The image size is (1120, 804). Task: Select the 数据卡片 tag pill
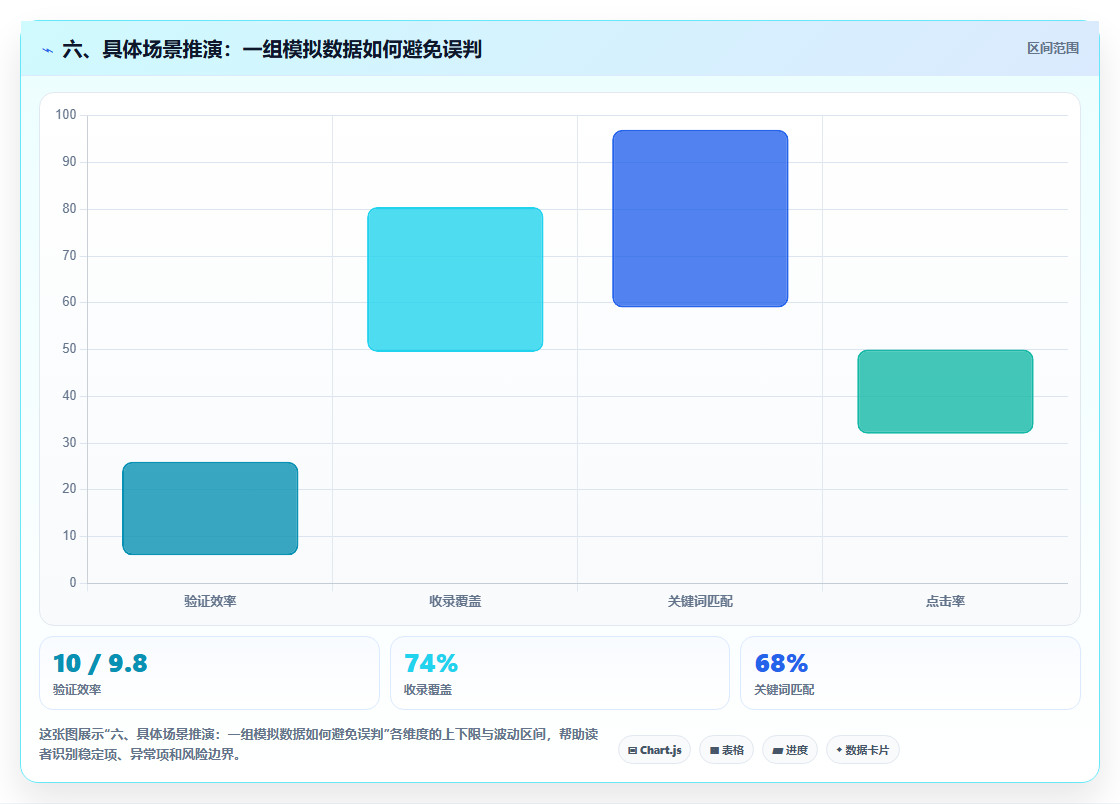[863, 750]
